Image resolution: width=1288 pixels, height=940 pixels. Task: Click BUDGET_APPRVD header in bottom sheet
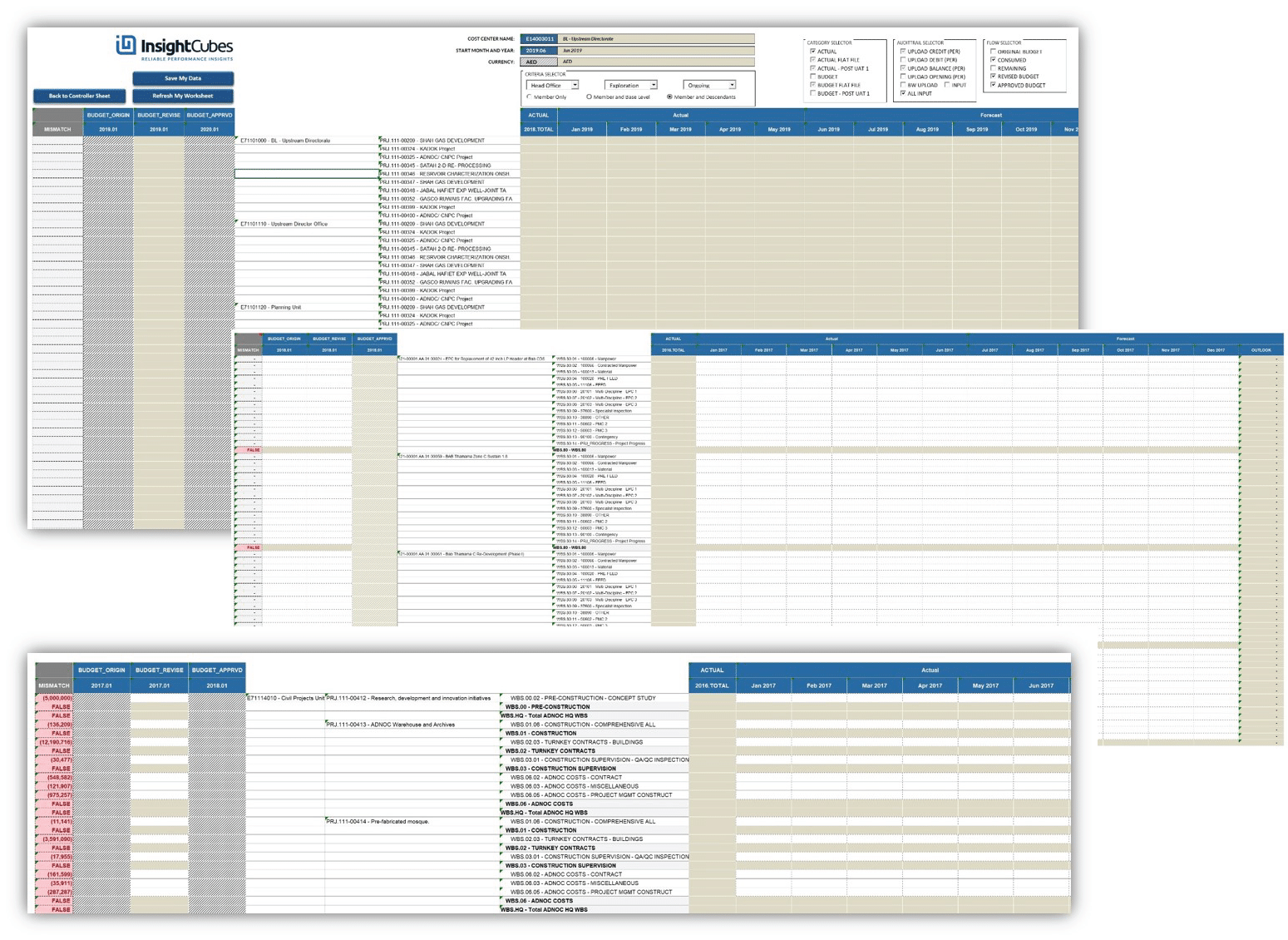point(217,670)
